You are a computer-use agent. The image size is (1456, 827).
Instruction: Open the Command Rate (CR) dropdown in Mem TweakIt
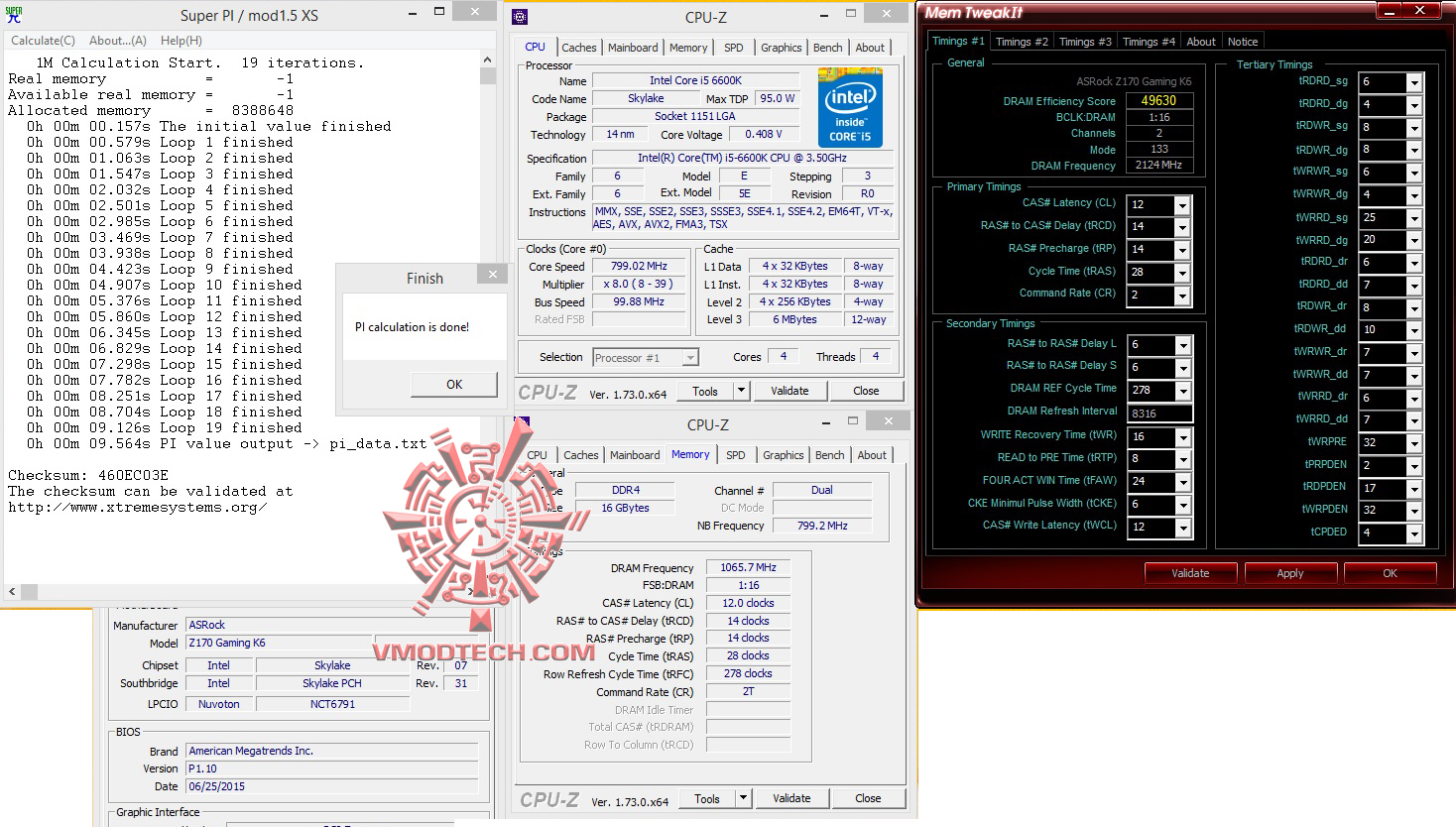[x=1182, y=295]
